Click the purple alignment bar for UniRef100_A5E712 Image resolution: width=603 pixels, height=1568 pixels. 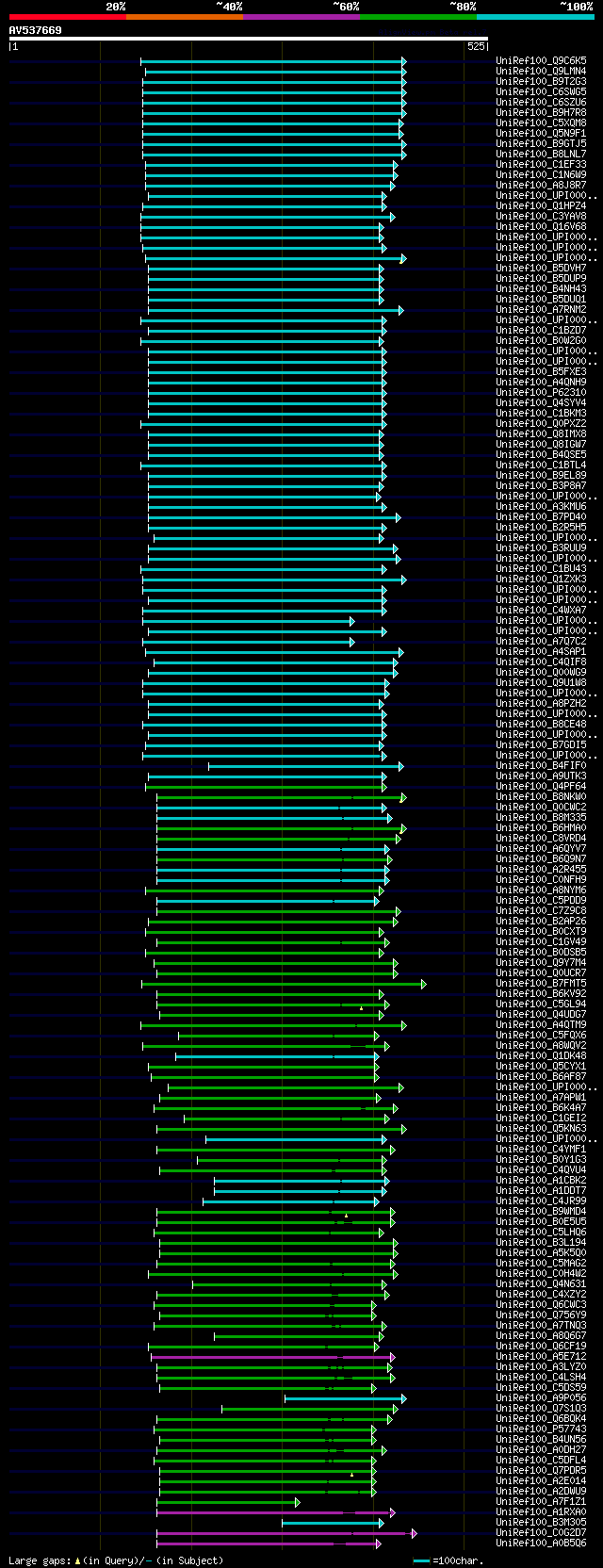[273, 1357]
